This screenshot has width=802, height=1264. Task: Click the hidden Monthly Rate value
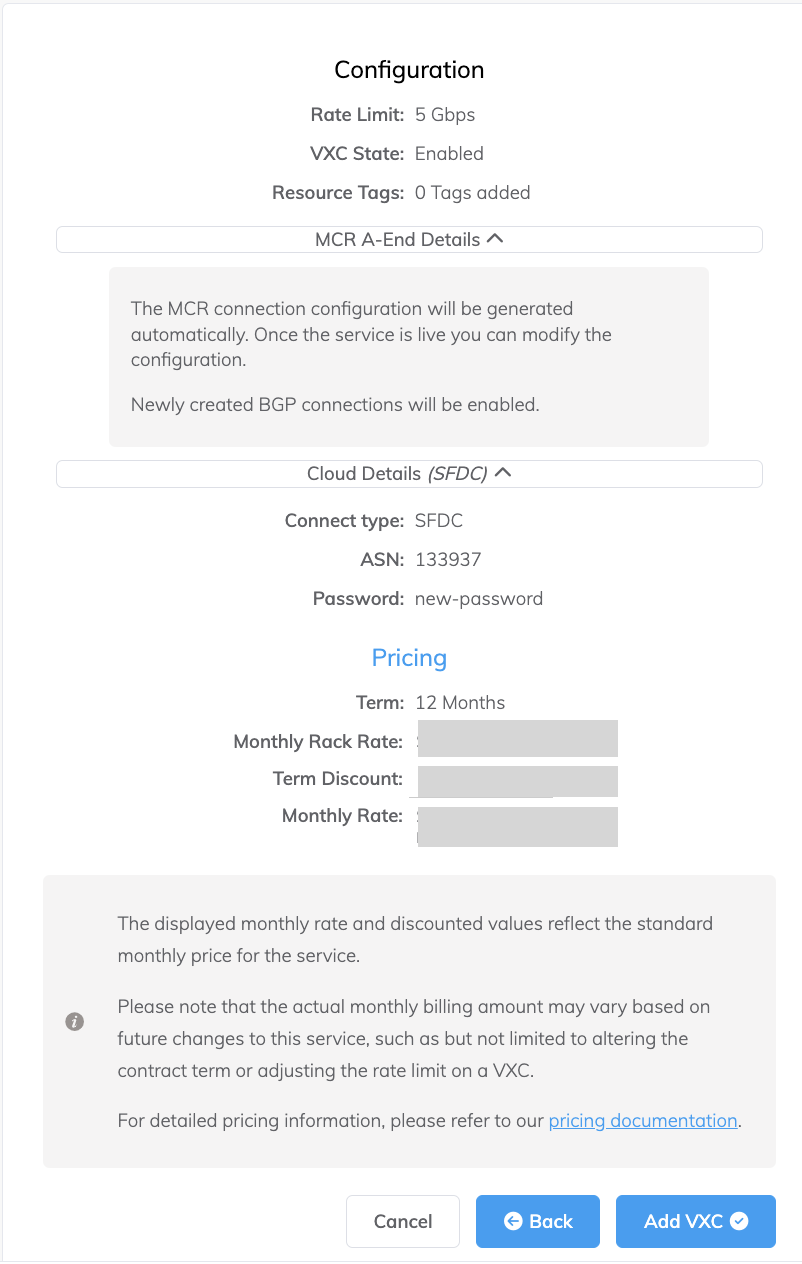(x=517, y=826)
